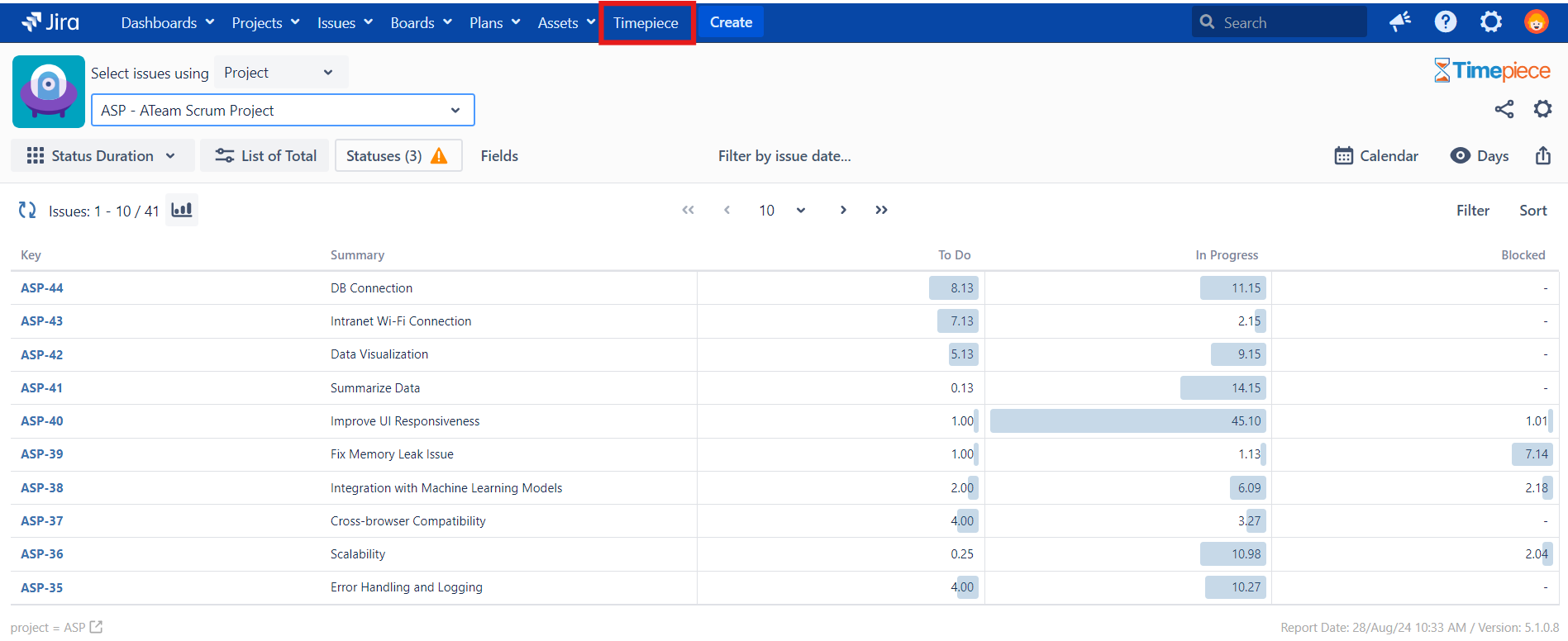
Task: Open Jira administration gear in navbar
Action: pyautogui.click(x=1490, y=22)
